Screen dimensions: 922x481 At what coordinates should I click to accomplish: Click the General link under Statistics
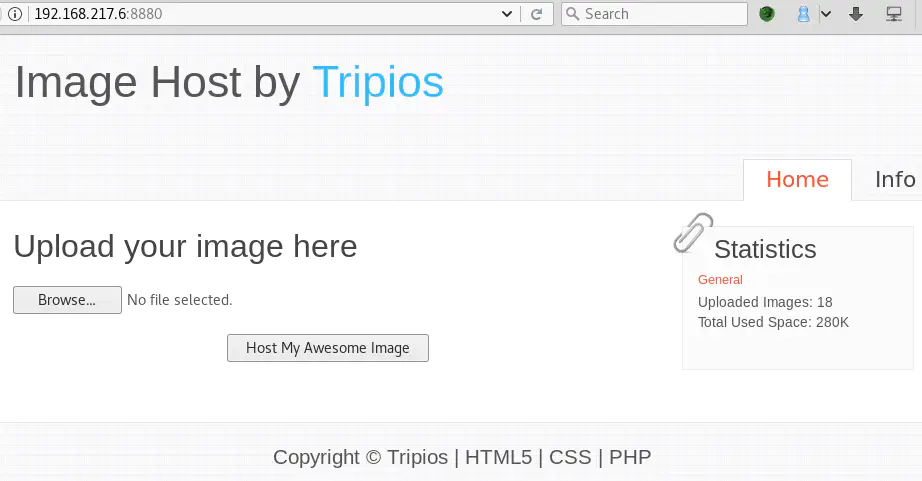[720, 280]
